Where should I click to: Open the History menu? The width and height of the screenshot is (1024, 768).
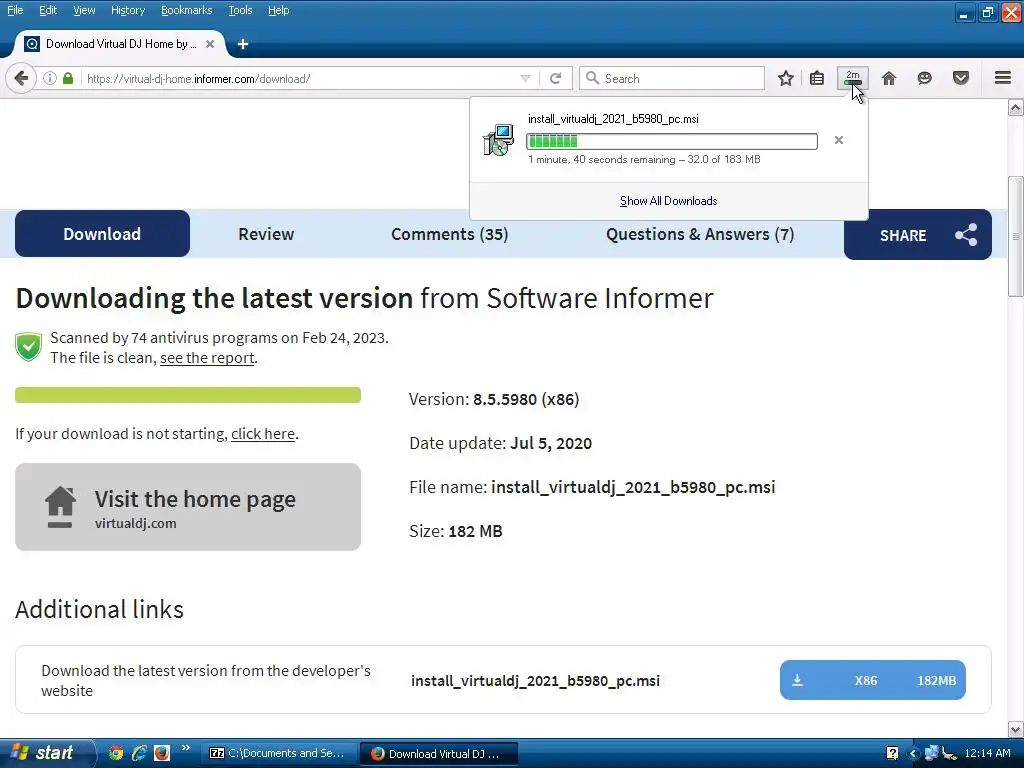(127, 10)
